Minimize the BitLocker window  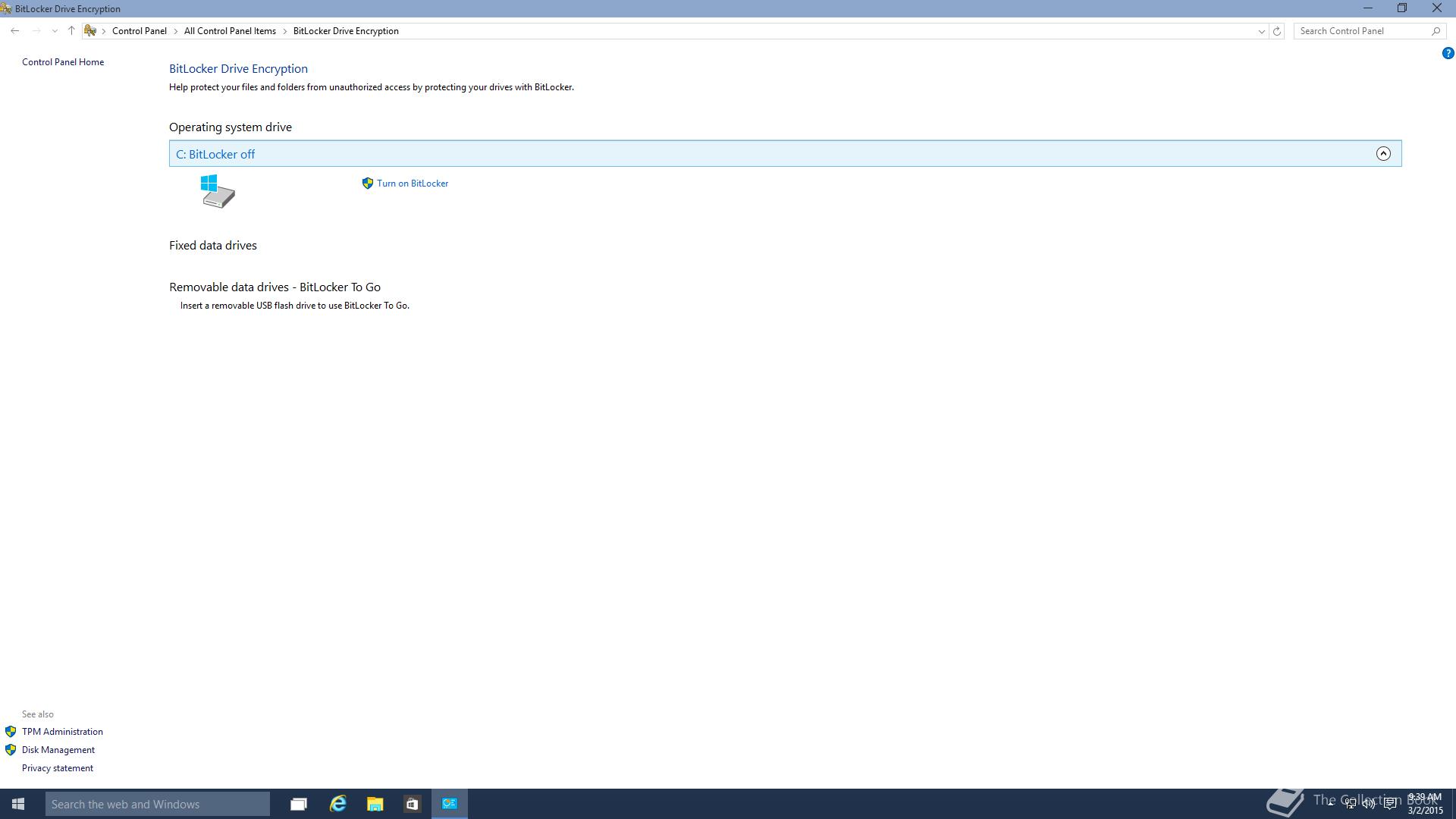point(1368,8)
